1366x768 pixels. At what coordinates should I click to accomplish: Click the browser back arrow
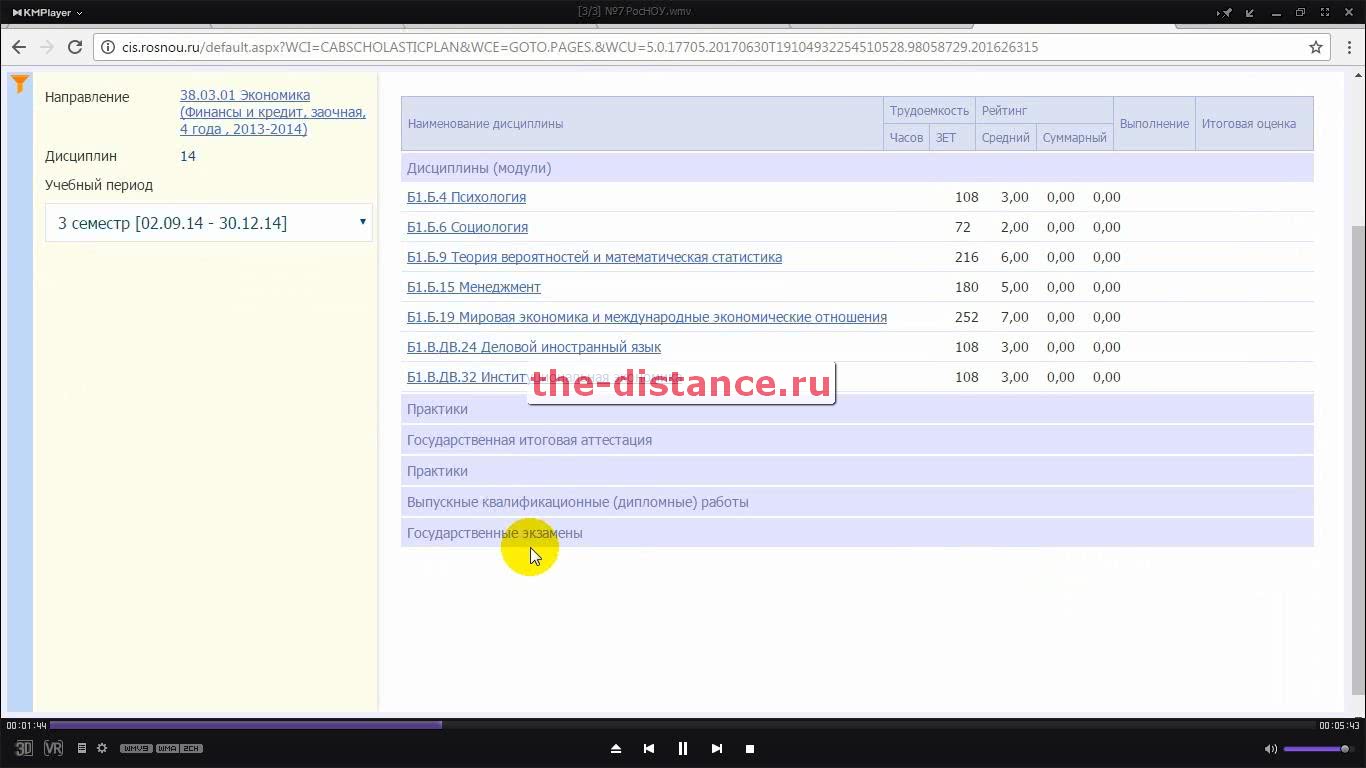(19, 47)
